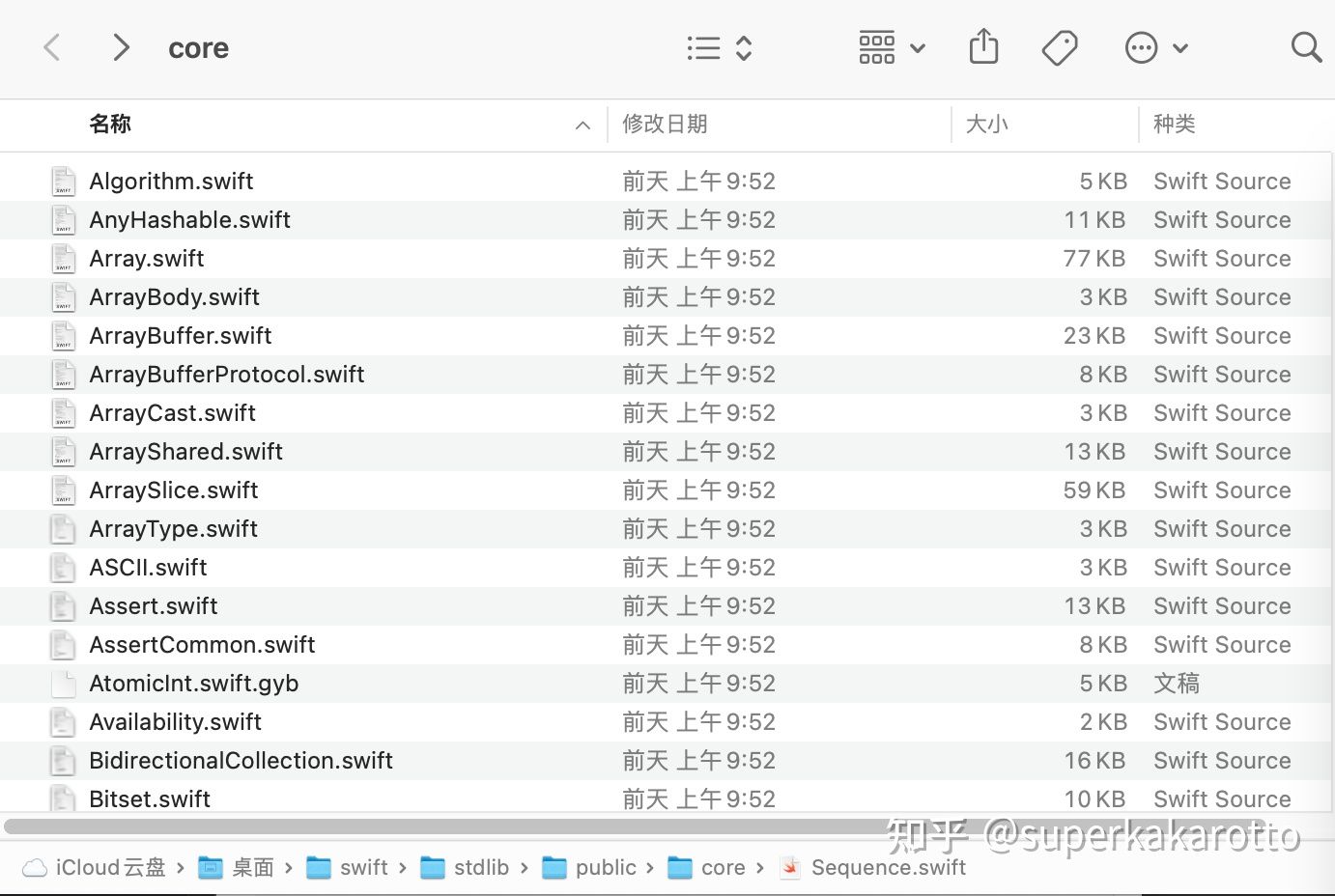
Task: Click the Share icon in the toolbar
Action: tap(984, 45)
